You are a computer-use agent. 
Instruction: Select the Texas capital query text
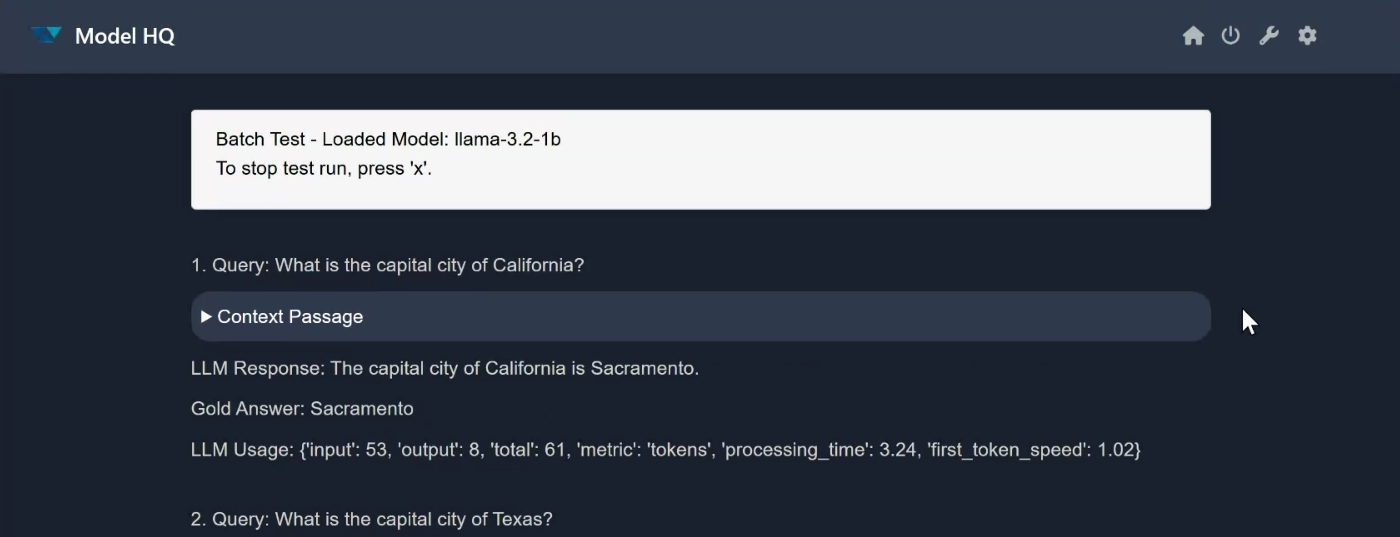(371, 519)
